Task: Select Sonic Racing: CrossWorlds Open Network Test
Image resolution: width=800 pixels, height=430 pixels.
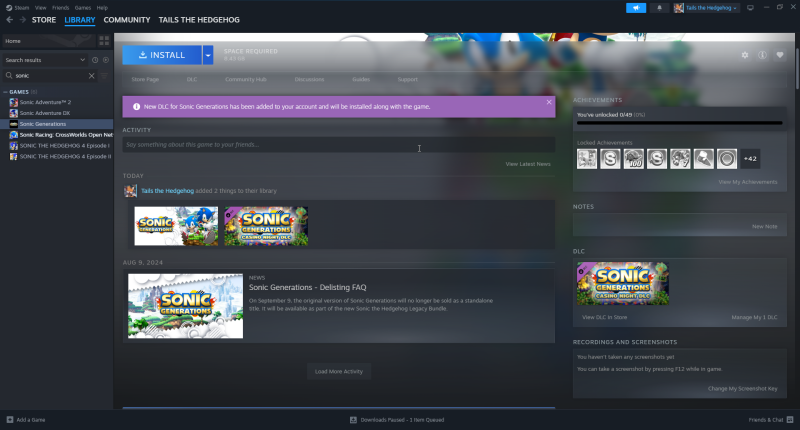Action: 56,135
